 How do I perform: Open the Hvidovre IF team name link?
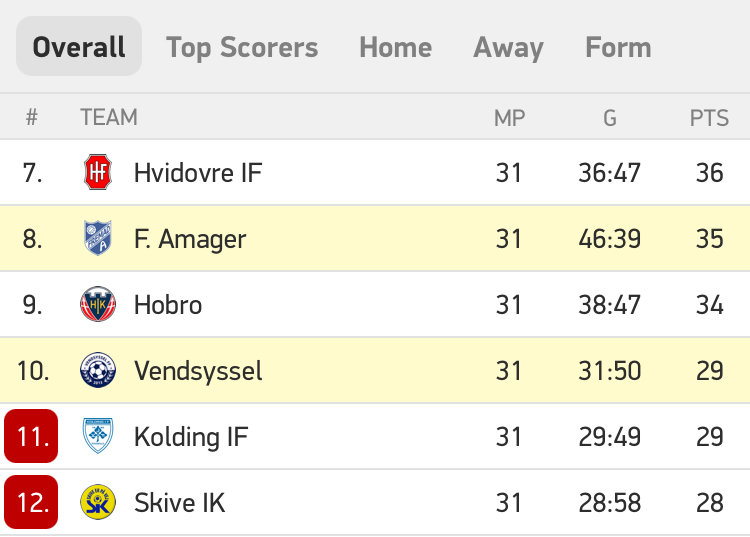point(198,173)
